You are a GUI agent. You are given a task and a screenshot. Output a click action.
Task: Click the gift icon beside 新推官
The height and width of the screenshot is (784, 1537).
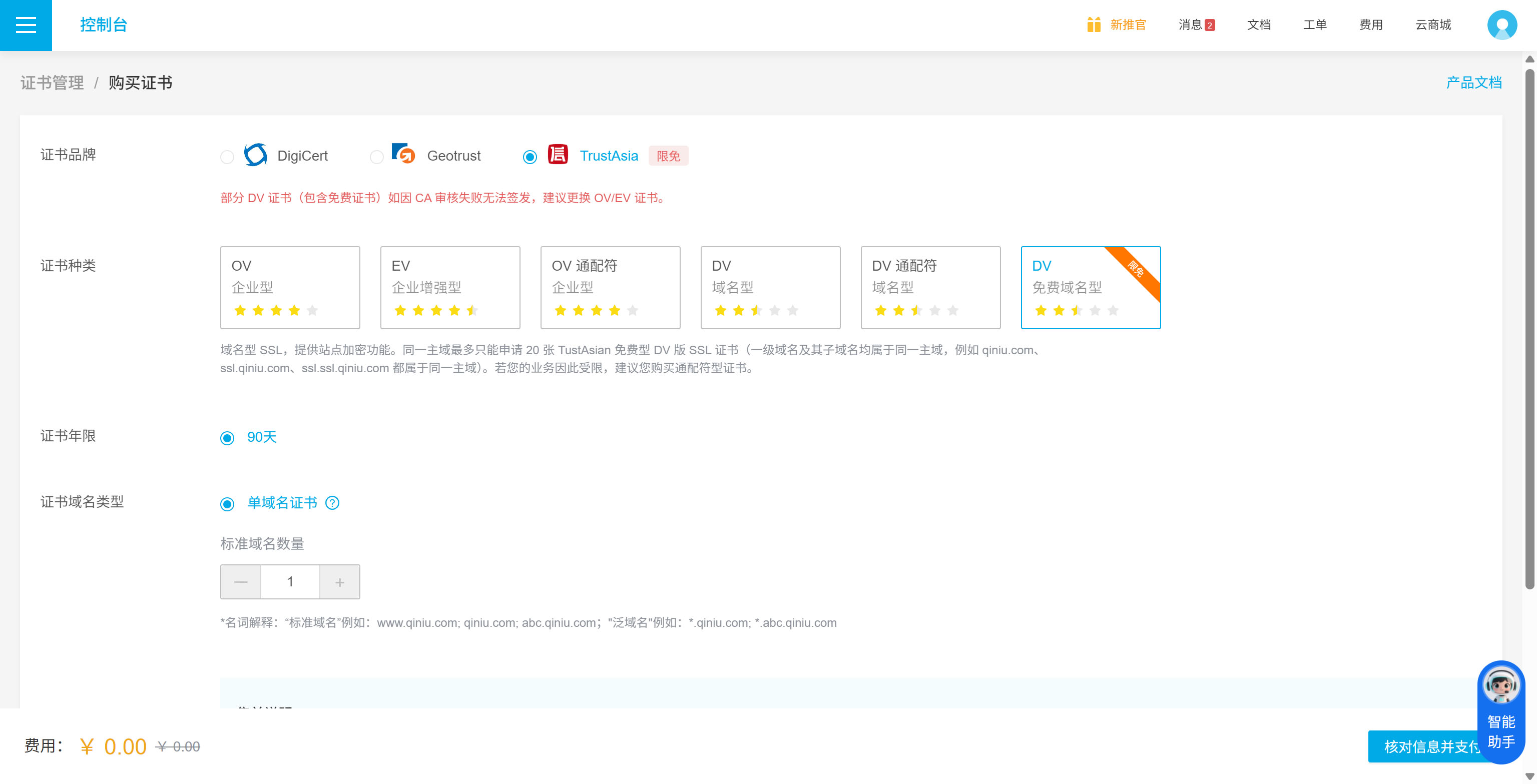[x=1093, y=25]
